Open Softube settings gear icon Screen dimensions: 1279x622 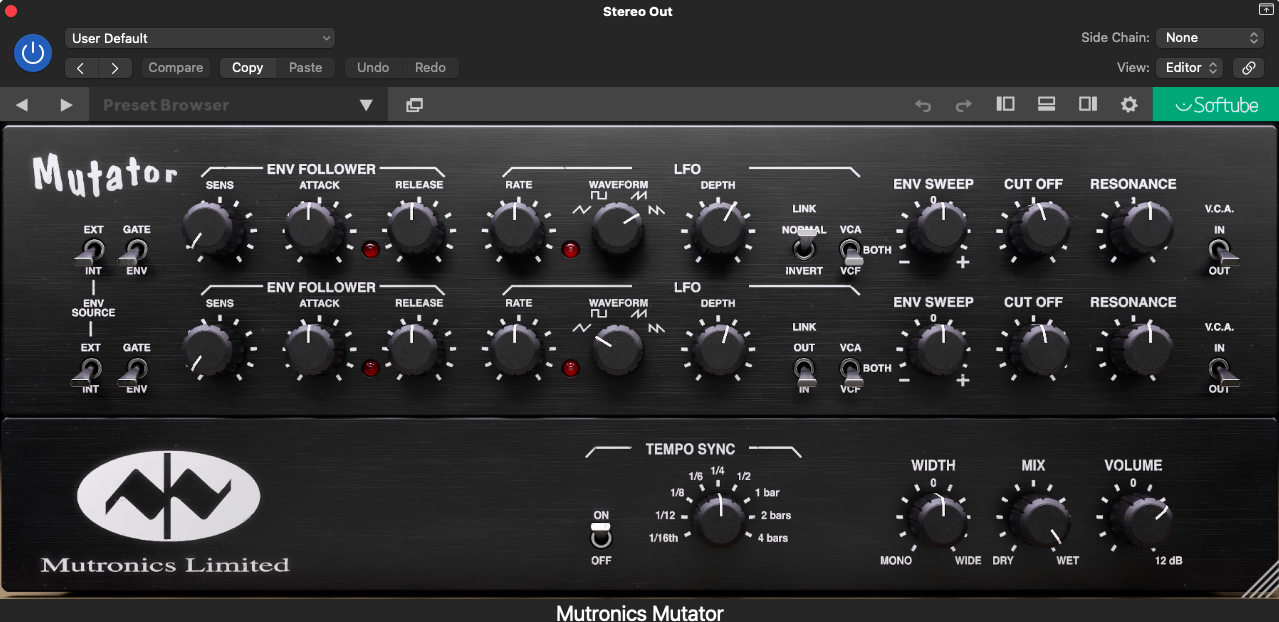coord(1129,105)
